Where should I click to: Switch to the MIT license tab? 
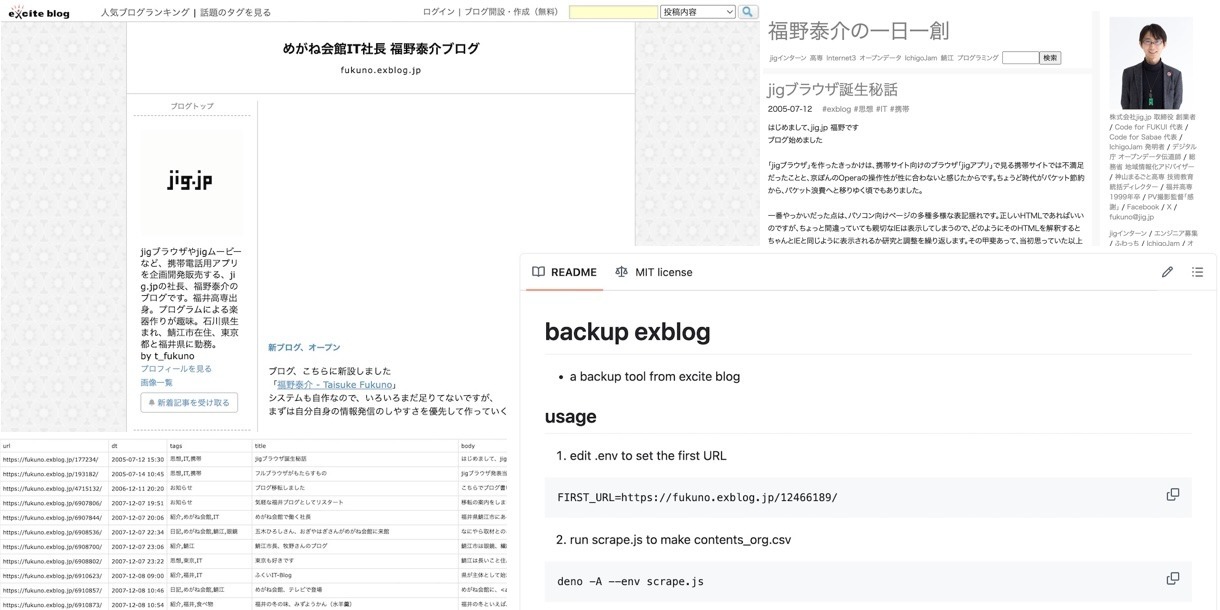pyautogui.click(x=653, y=272)
